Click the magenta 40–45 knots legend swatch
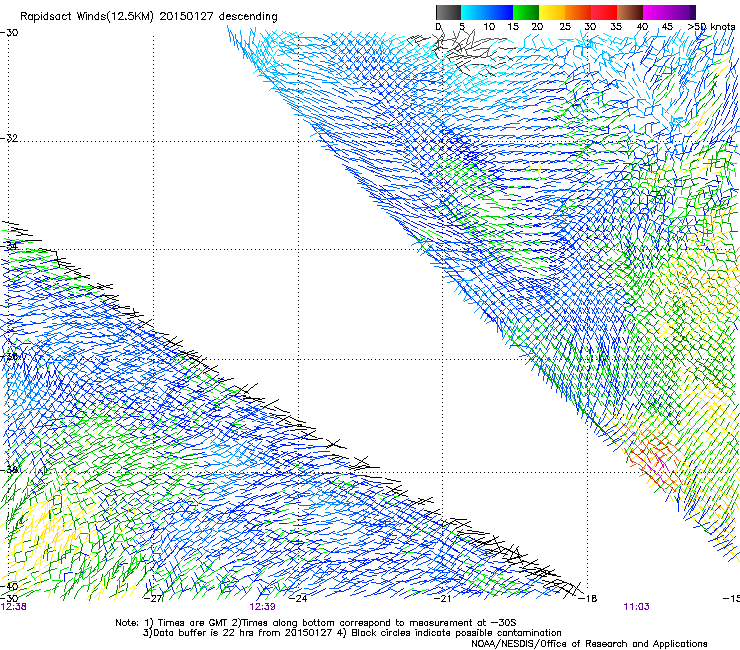The width and height of the screenshot is (740, 650). 656,12
